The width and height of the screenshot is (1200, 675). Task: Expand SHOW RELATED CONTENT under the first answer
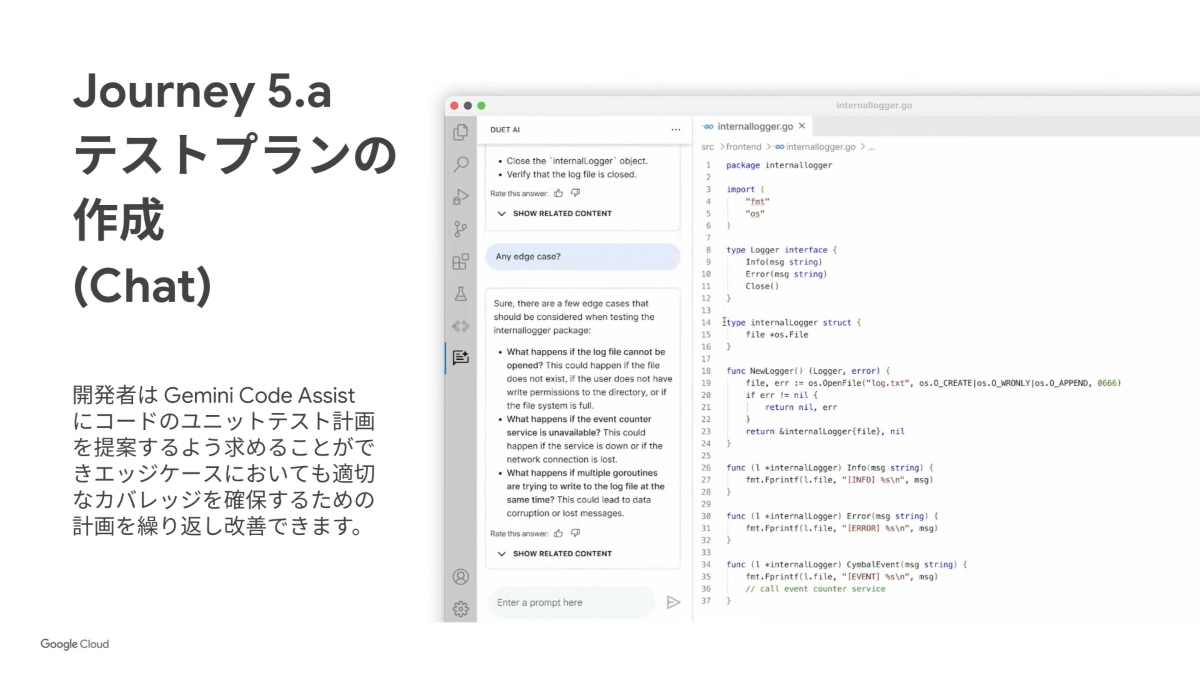pos(554,213)
